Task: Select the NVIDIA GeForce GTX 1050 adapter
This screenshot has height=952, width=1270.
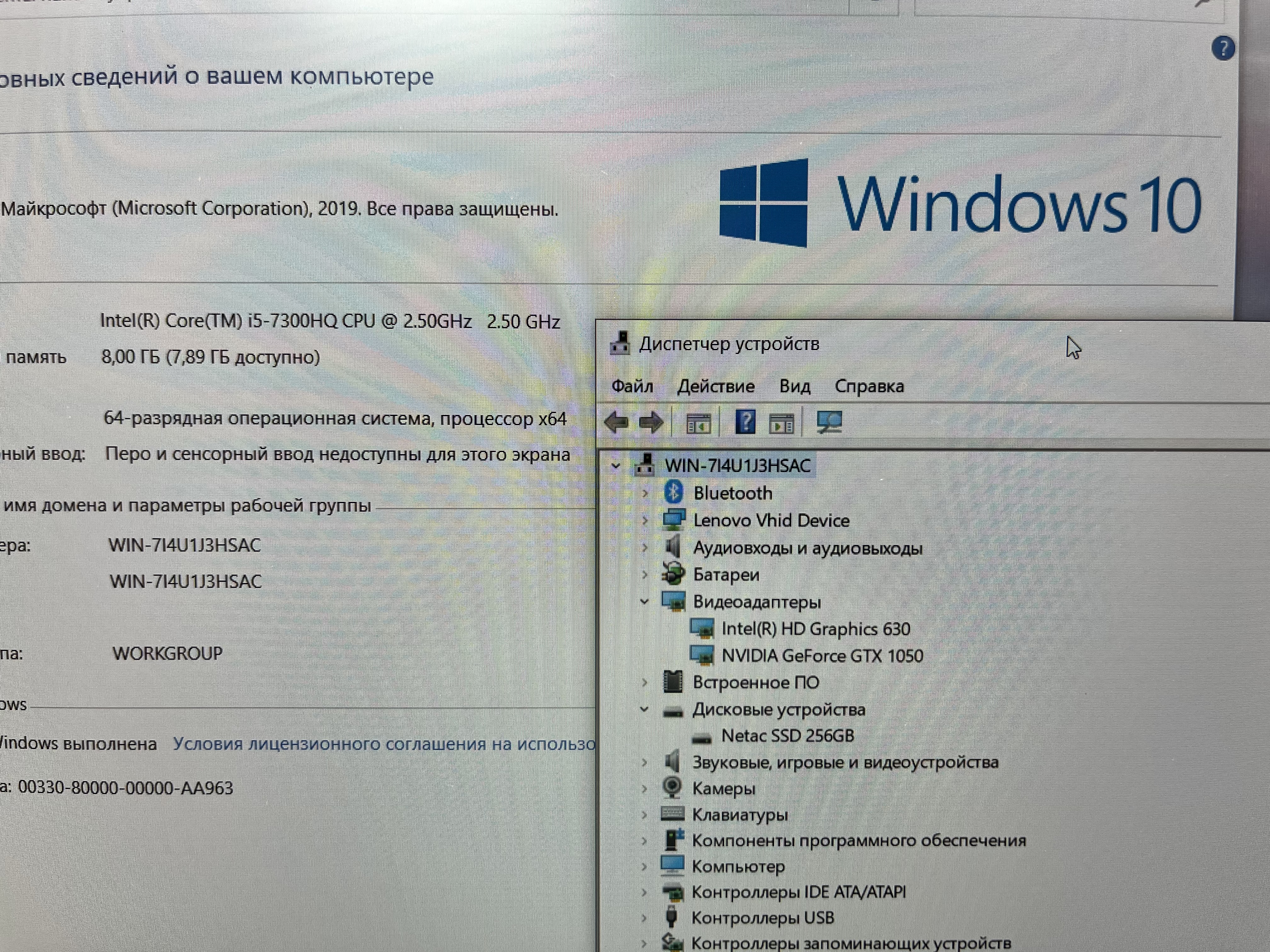Action: click(x=821, y=656)
